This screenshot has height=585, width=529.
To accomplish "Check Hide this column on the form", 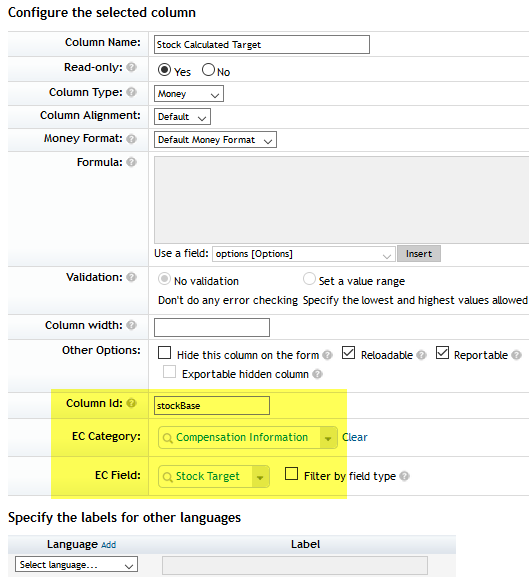I will tap(165, 353).
